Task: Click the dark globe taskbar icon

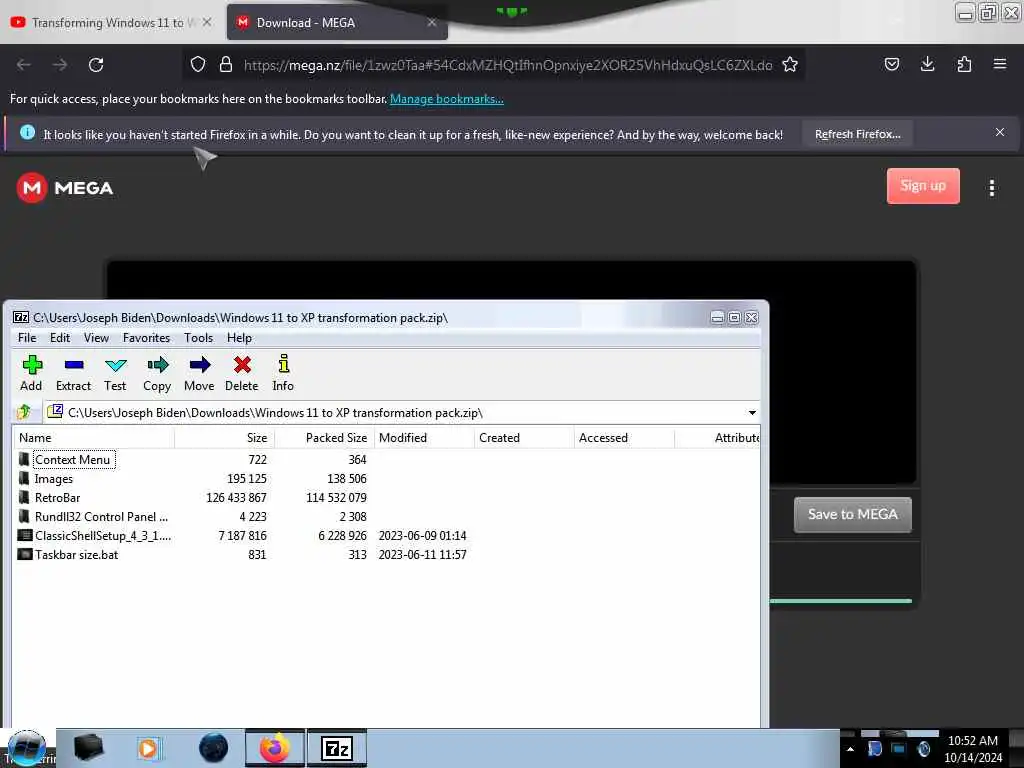Action: tap(213, 748)
